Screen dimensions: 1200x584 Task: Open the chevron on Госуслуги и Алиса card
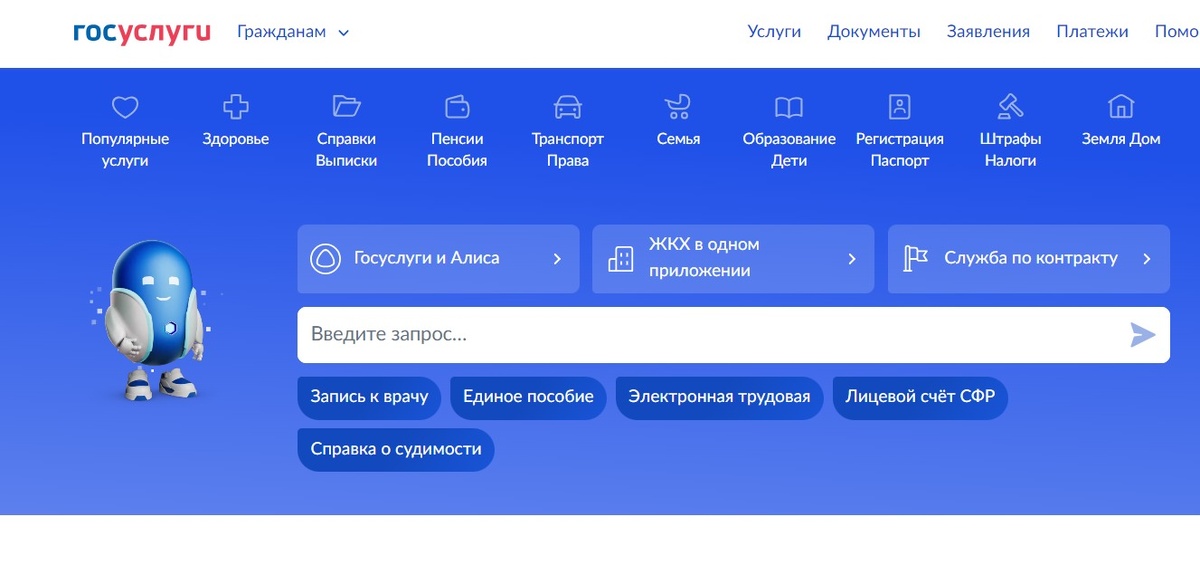tap(557, 259)
